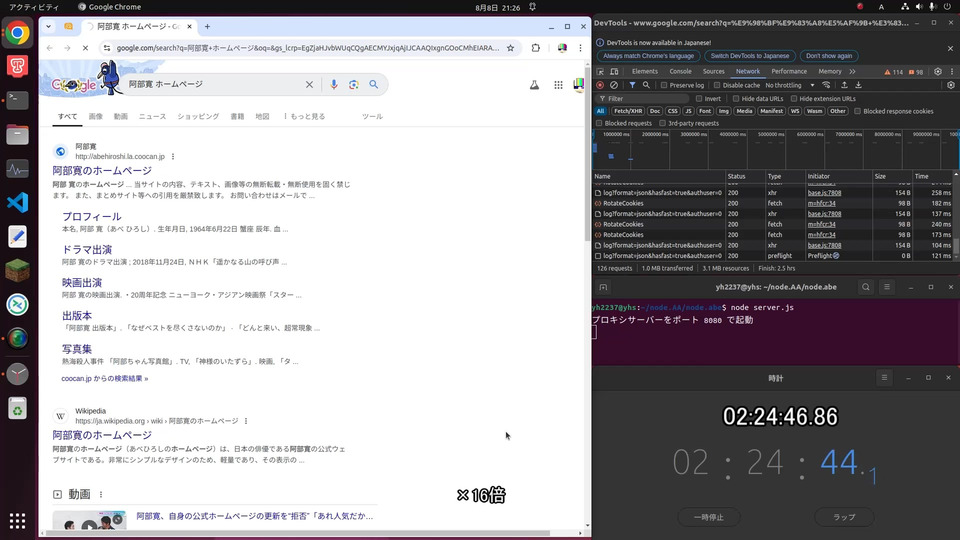Bookmark this page with the star icon
Screen dimensions: 960x540
click(511, 48)
